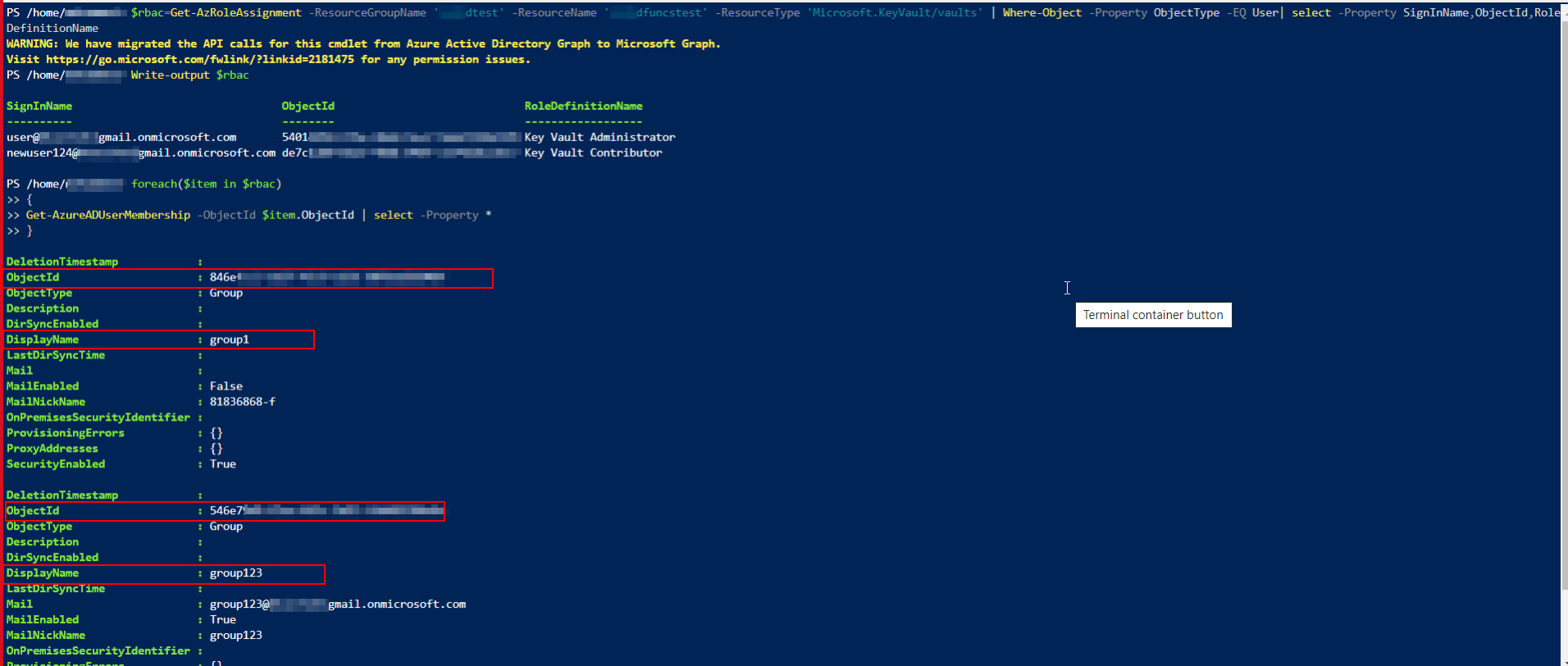Click the user@ gmail.onmicrosoft.com sign-in name
This screenshot has width=1568, height=666.
coord(121,137)
